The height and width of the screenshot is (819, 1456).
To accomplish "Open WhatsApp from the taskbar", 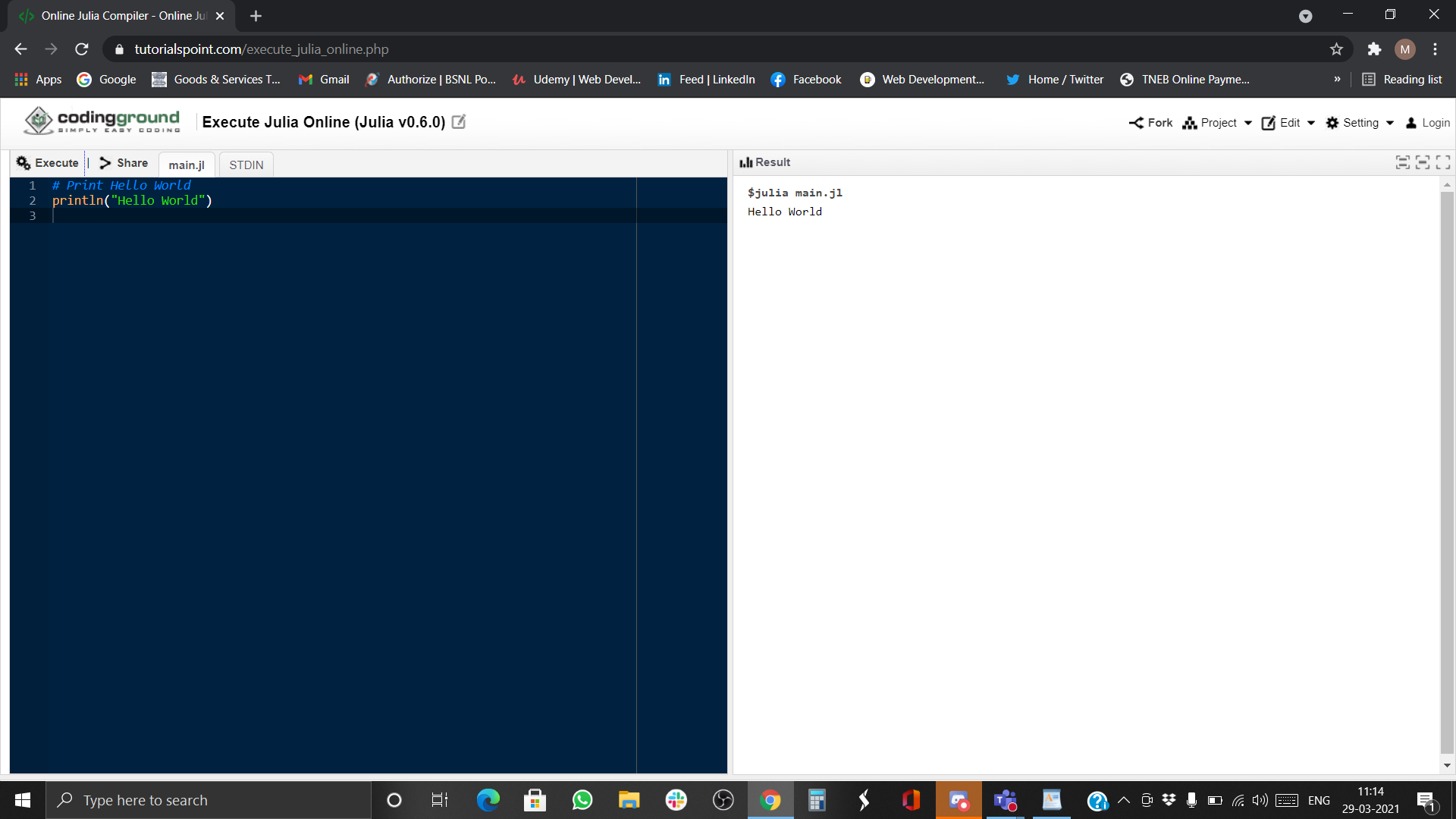I will (582, 800).
